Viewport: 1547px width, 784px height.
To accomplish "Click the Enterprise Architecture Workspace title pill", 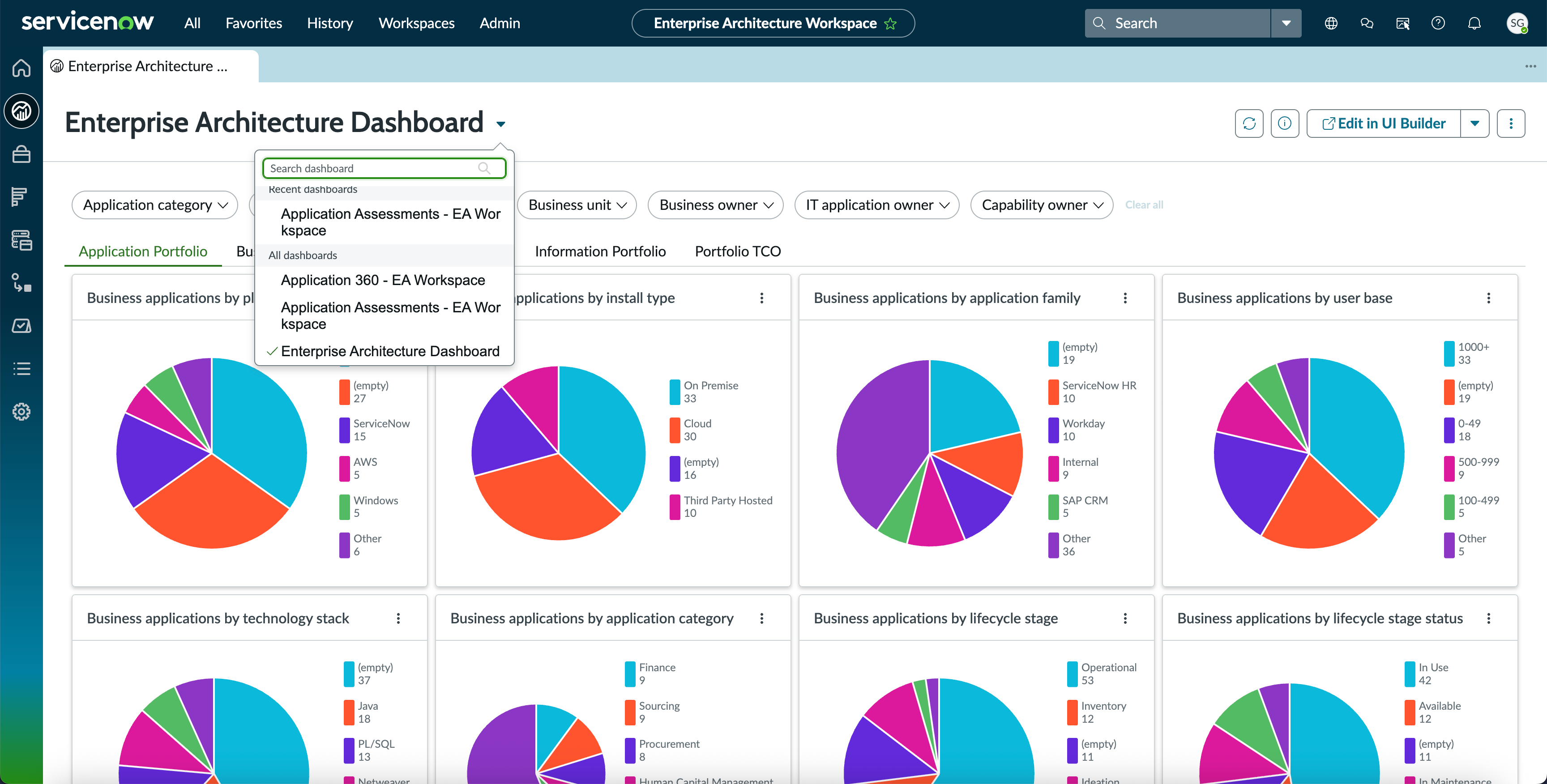I will point(773,23).
